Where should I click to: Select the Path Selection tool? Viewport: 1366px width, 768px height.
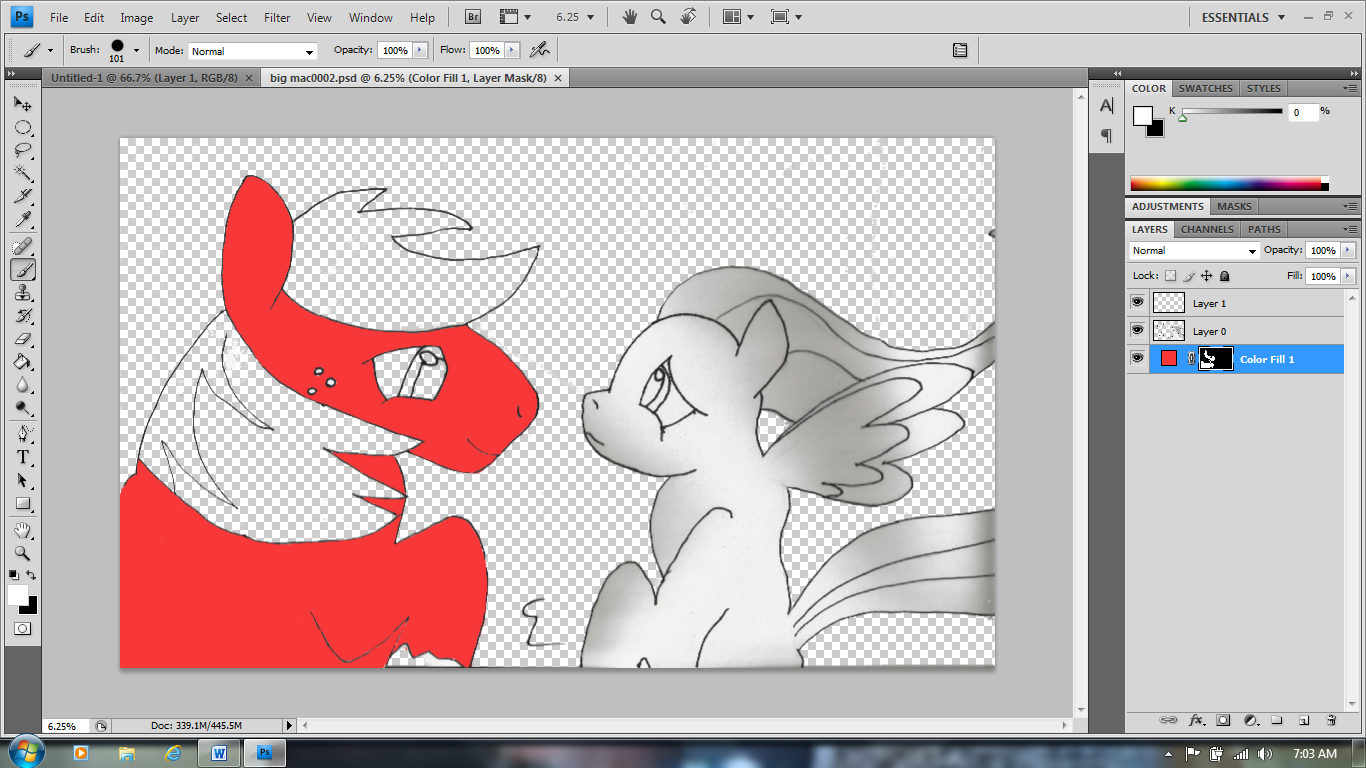tap(22, 480)
